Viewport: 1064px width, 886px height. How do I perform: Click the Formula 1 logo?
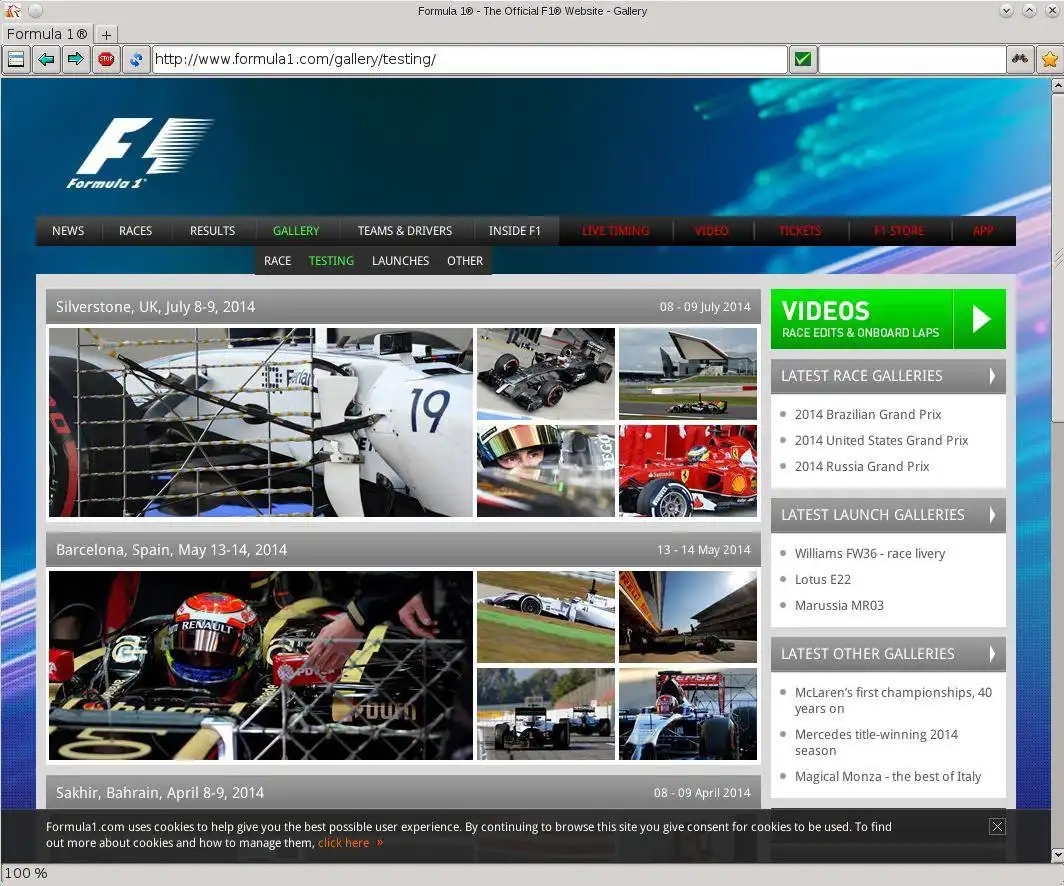tap(139, 153)
